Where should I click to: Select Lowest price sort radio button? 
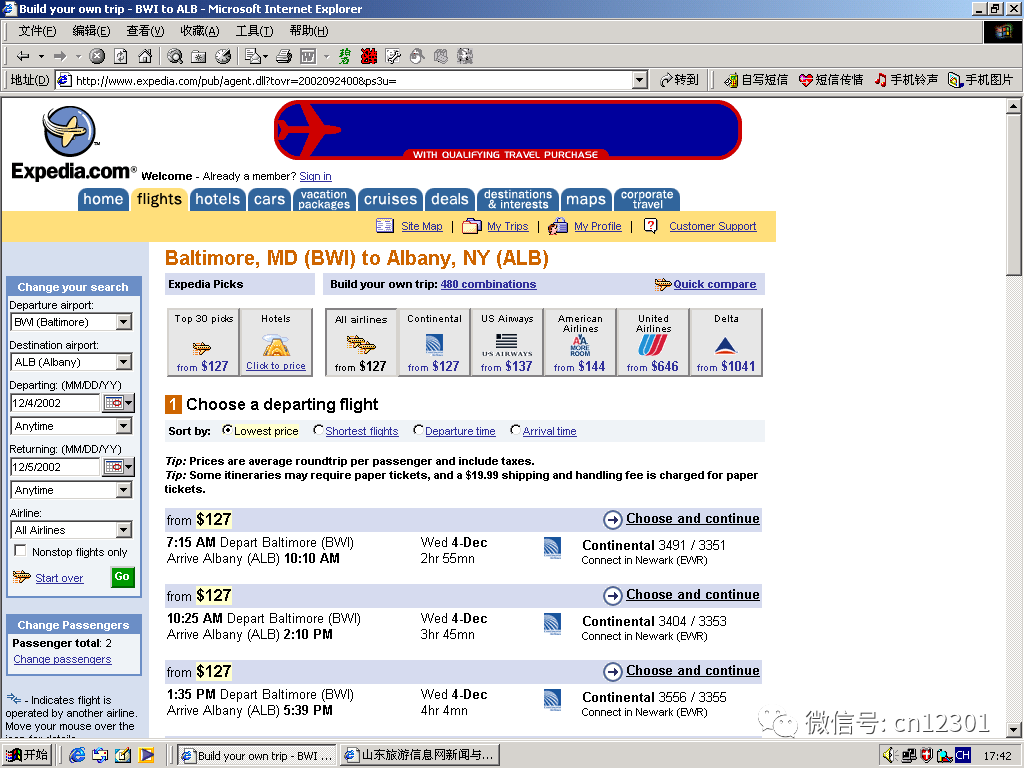(227, 430)
